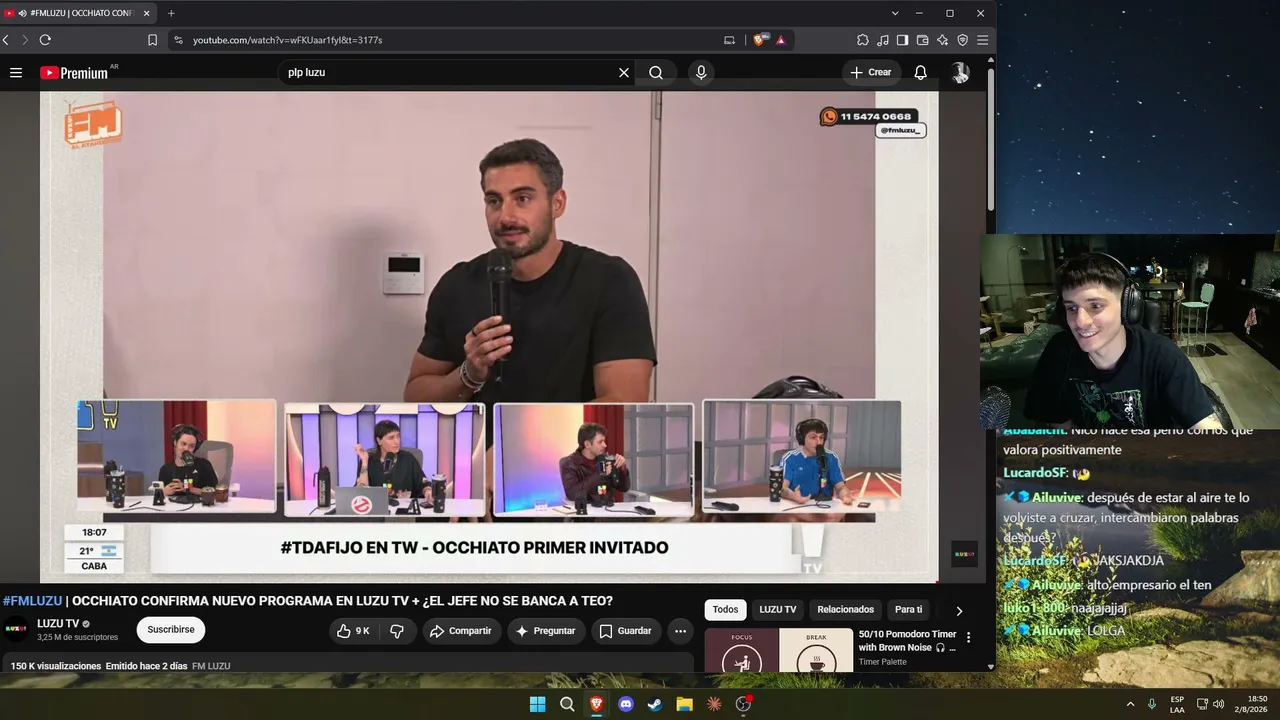
Task: Dislike the video
Action: coord(397,631)
